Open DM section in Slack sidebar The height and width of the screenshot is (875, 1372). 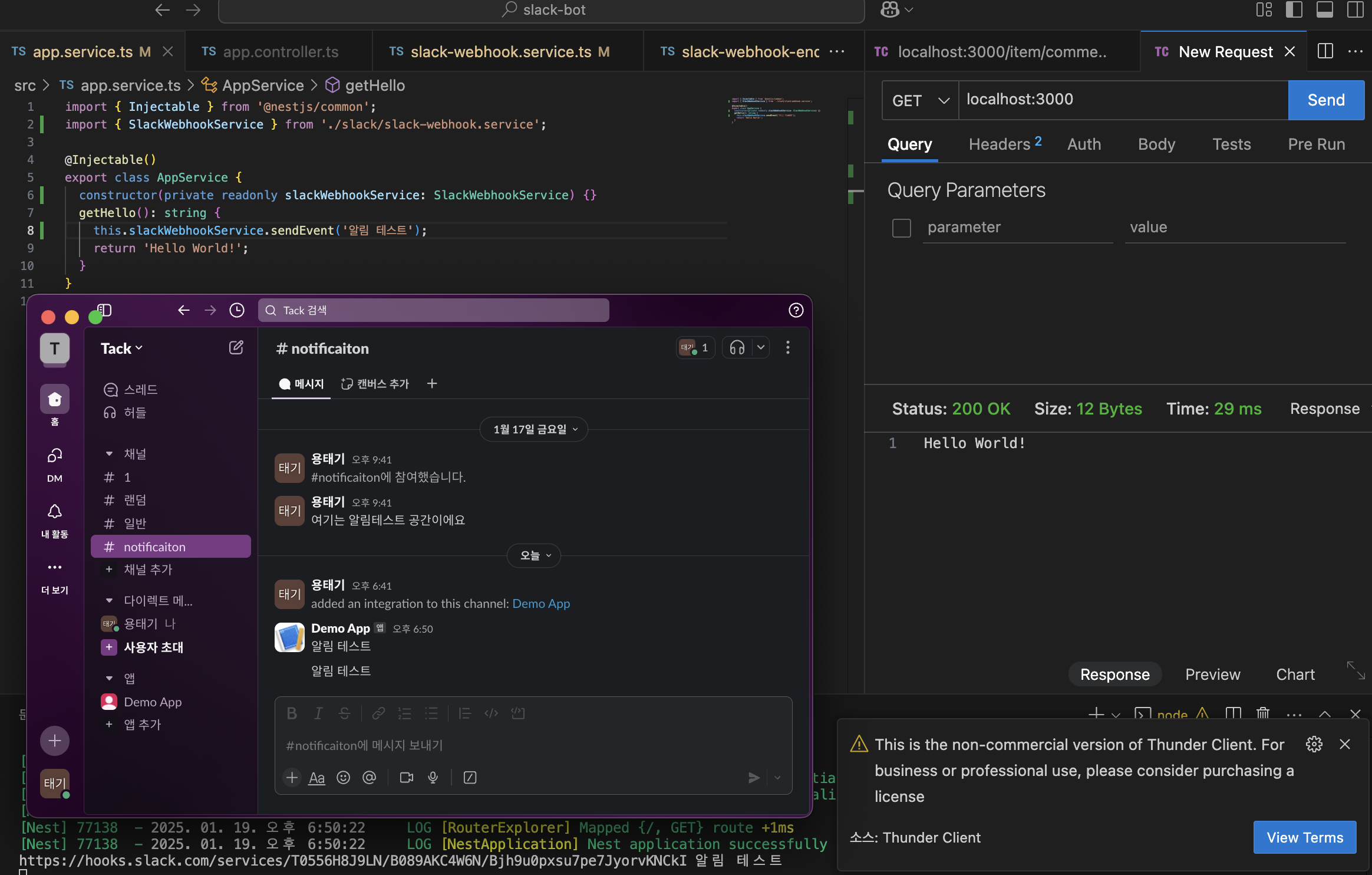[55, 463]
